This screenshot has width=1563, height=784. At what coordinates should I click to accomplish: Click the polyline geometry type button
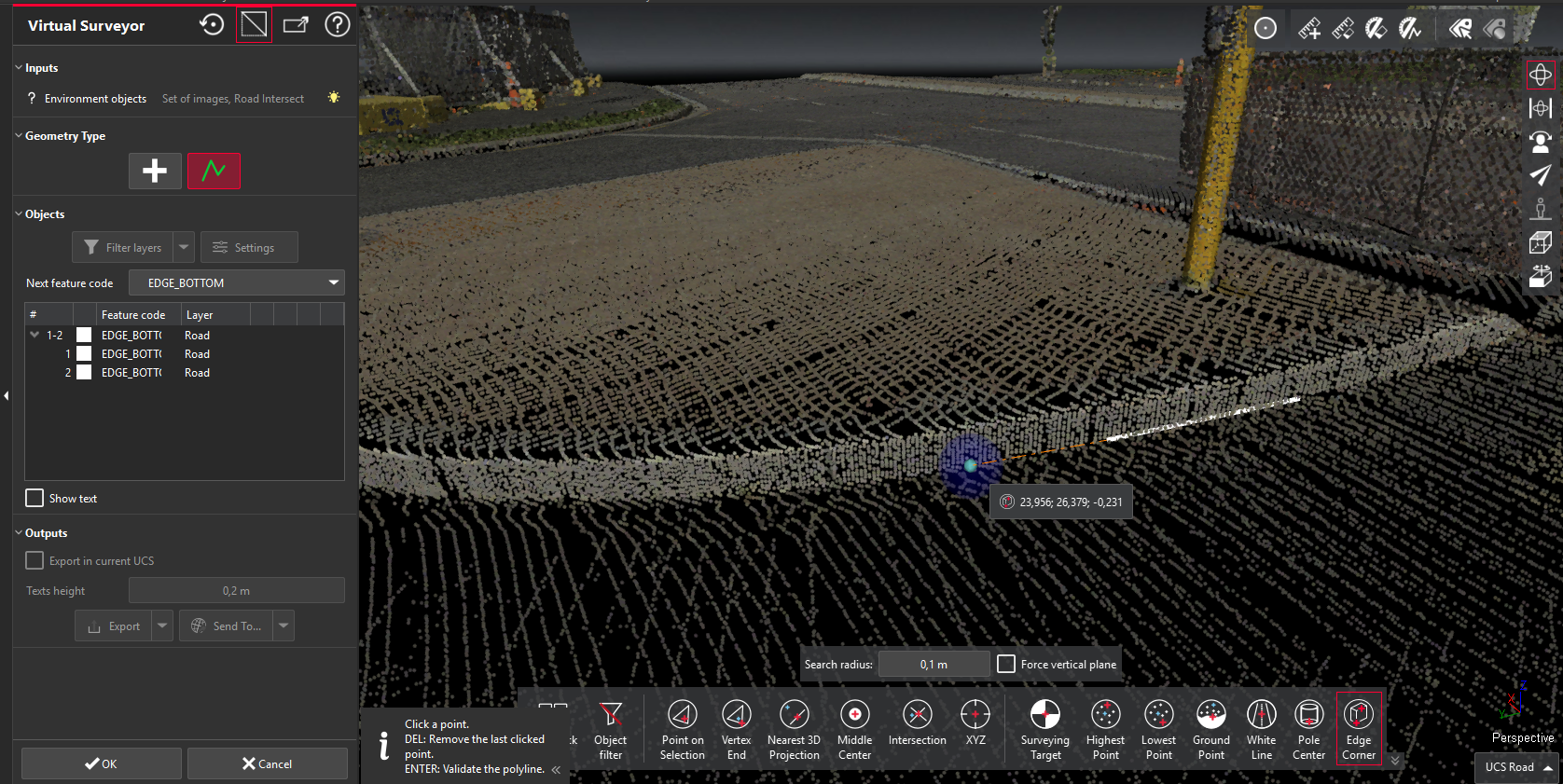214,171
